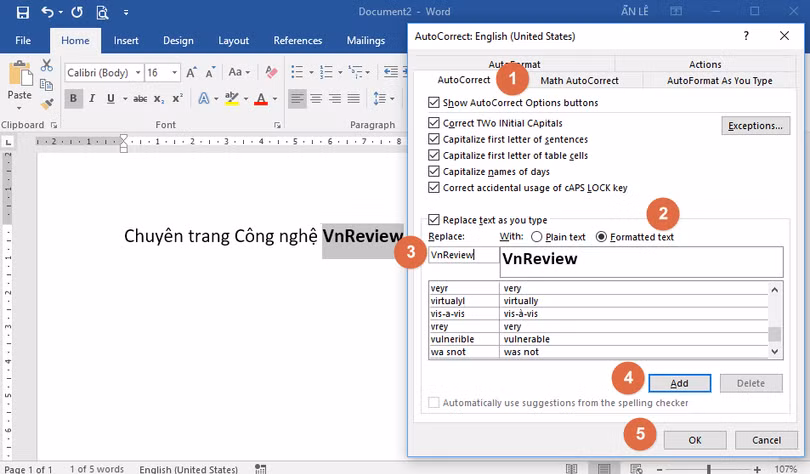Toggle Replace text as you type checkbox
Viewport: 810px width, 474px height.
coord(433,220)
